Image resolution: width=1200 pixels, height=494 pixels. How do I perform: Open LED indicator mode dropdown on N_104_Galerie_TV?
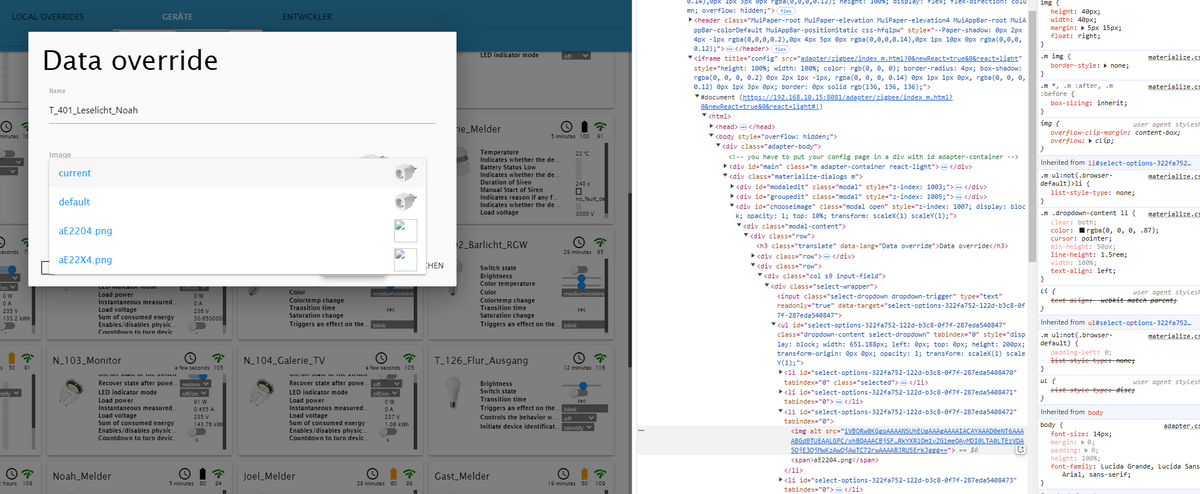tap(384, 392)
